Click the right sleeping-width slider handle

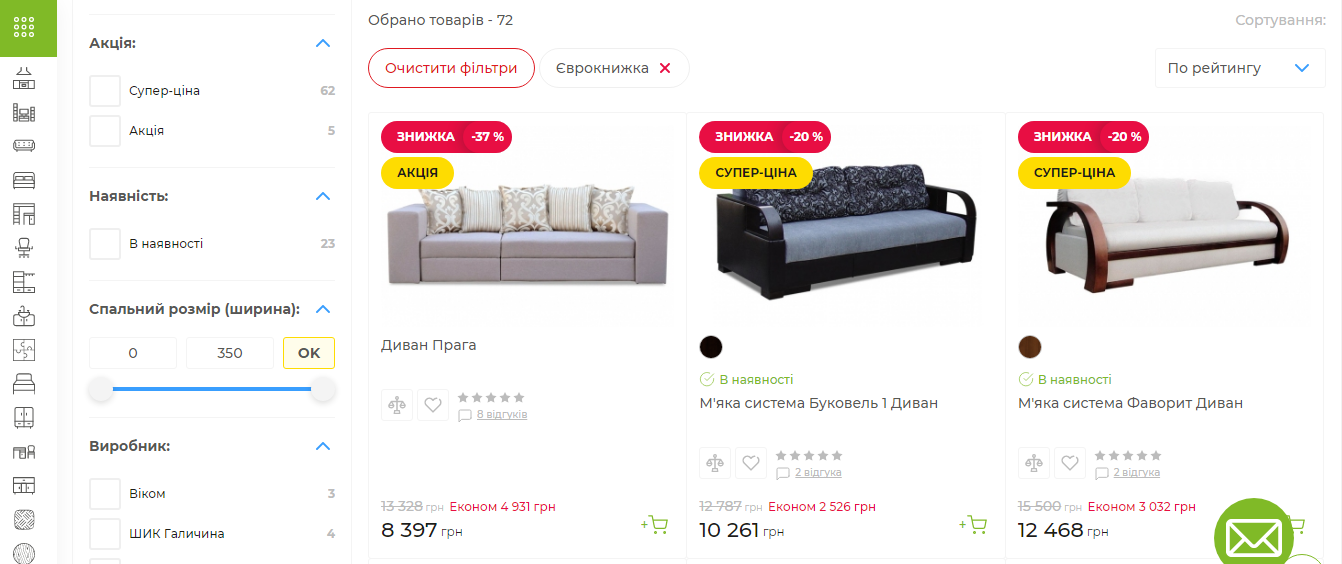(323, 389)
